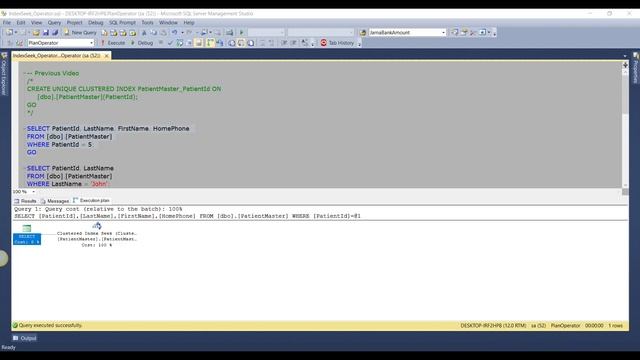This screenshot has width=640, height=360.
Task: Open the Properties side tab
Action: tap(636, 67)
